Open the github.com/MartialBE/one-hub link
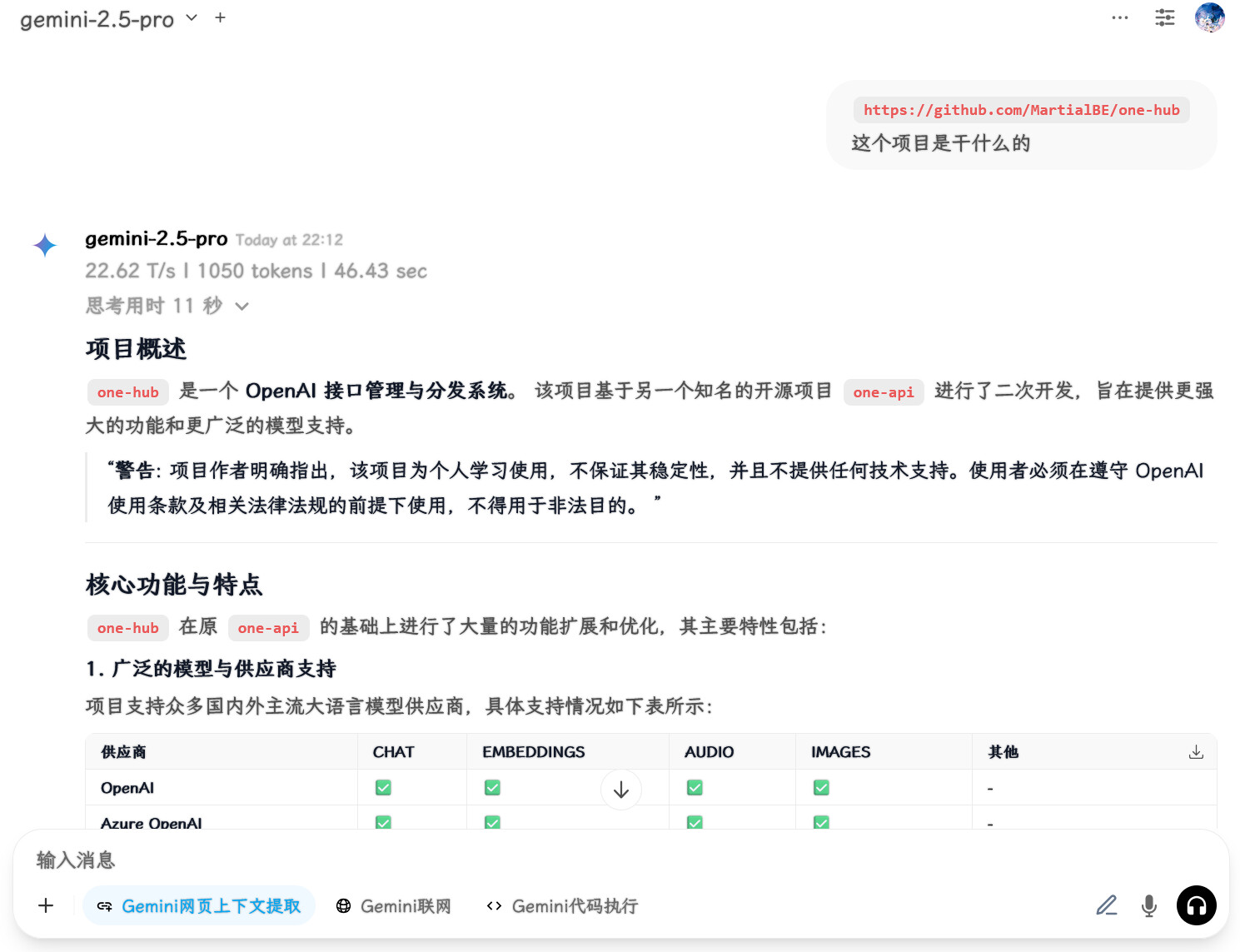1240x952 pixels. (1021, 110)
